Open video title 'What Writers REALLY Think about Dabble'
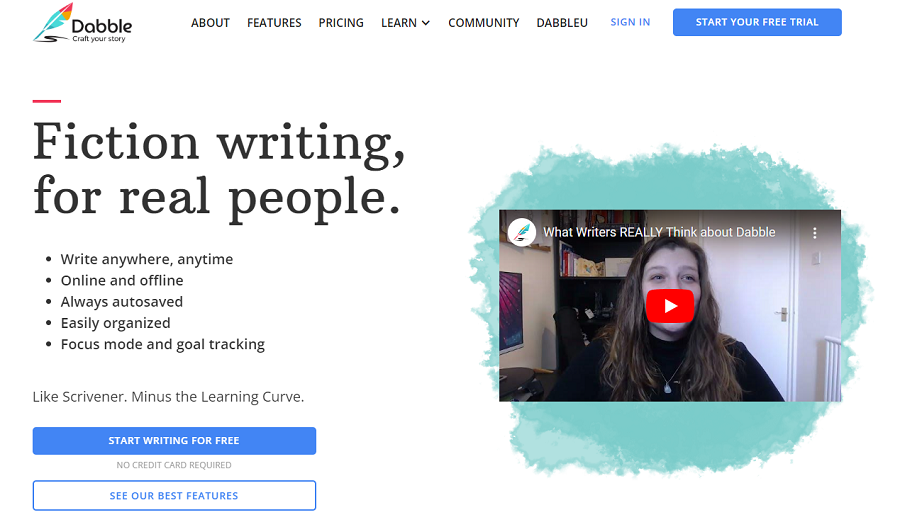Screen dimensions: 900x527 [659, 232]
